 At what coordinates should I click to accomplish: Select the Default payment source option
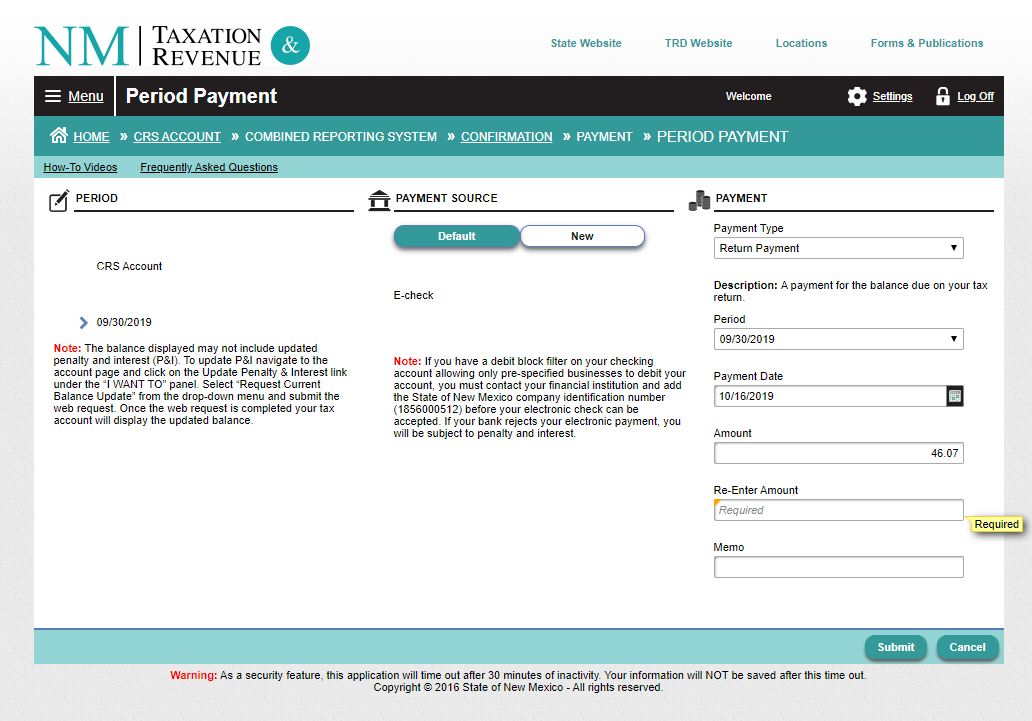click(x=457, y=236)
